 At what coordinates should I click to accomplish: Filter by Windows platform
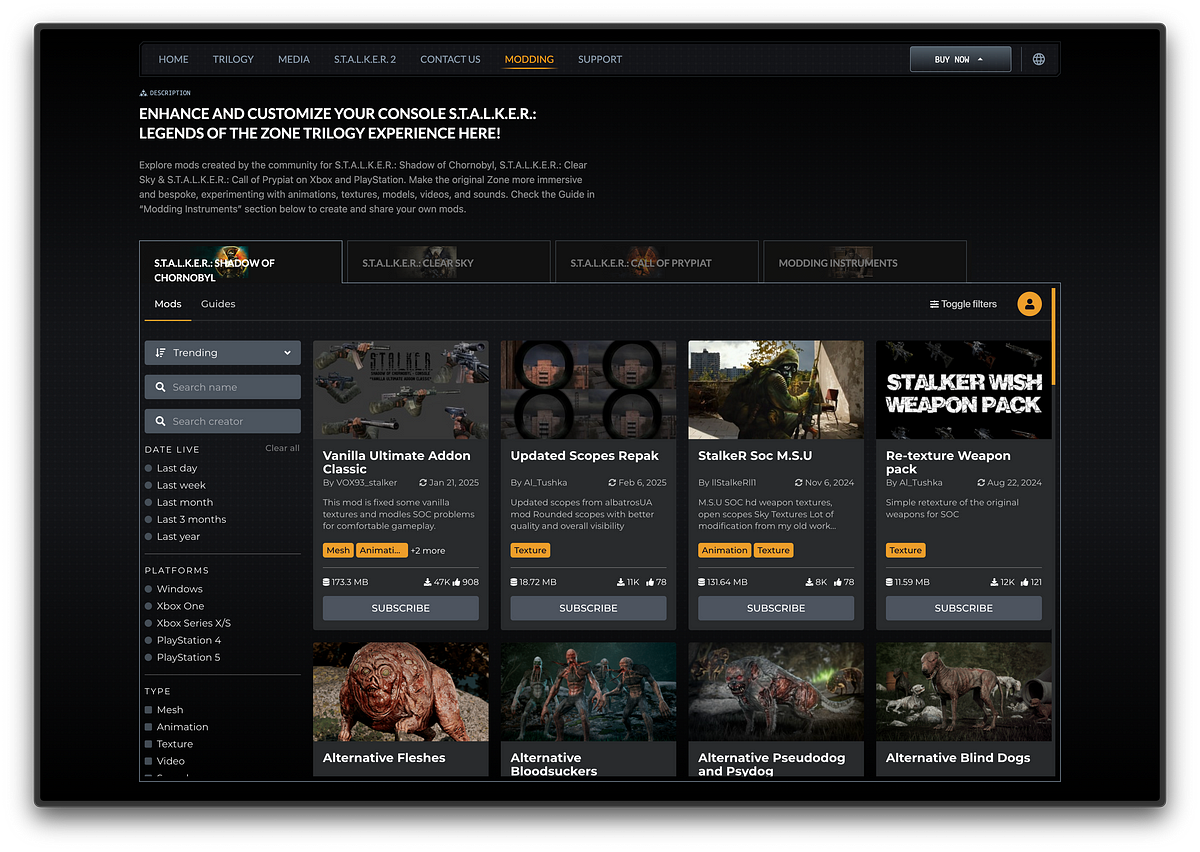[x=174, y=589]
